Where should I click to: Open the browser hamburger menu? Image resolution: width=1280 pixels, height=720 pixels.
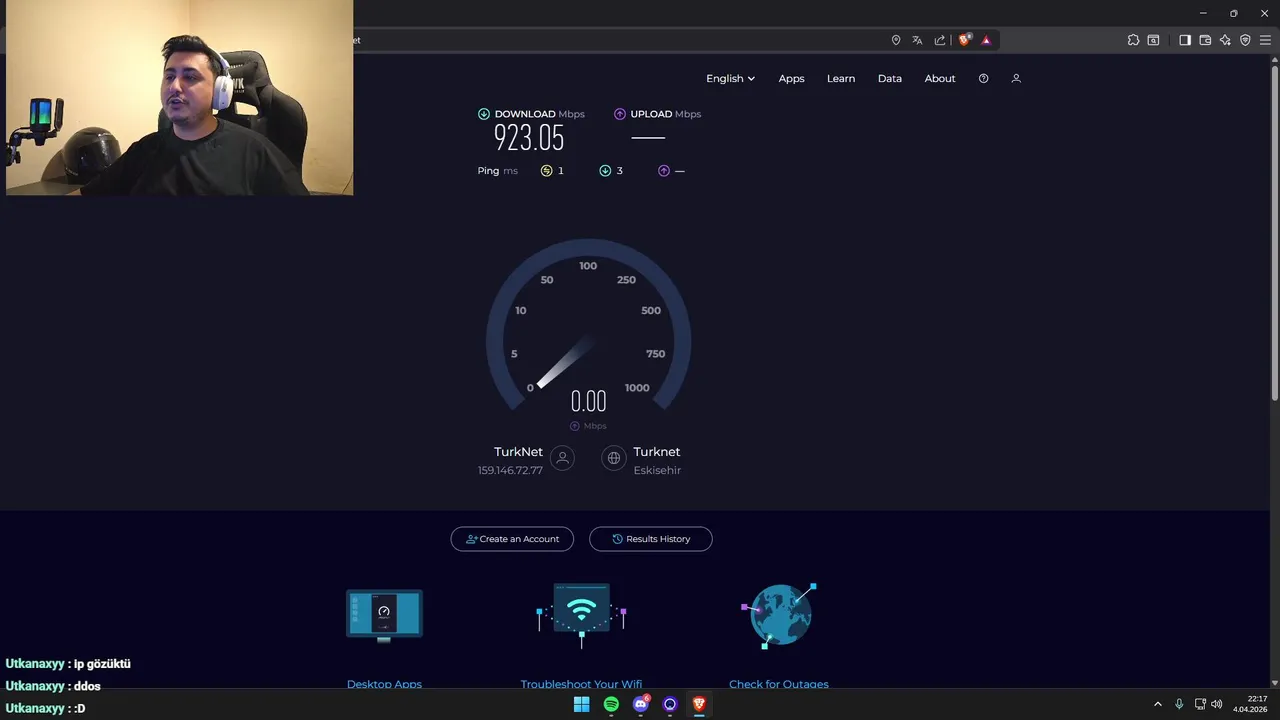pyautogui.click(x=1265, y=40)
